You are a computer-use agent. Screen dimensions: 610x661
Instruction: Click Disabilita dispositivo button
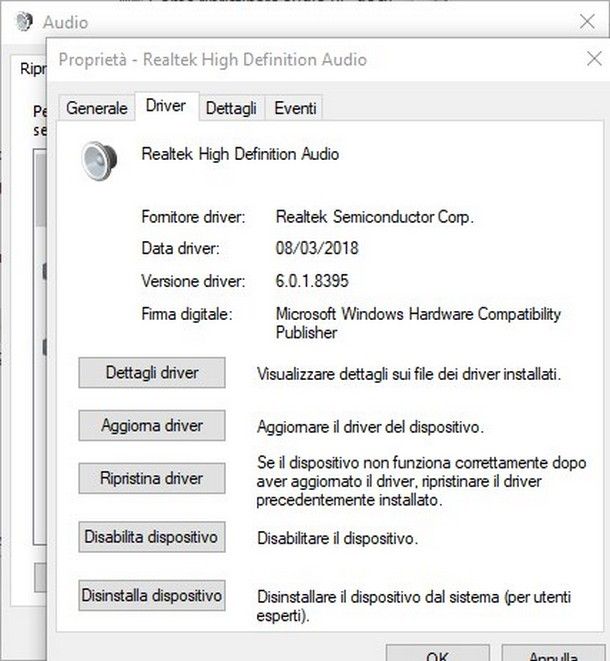click(152, 537)
